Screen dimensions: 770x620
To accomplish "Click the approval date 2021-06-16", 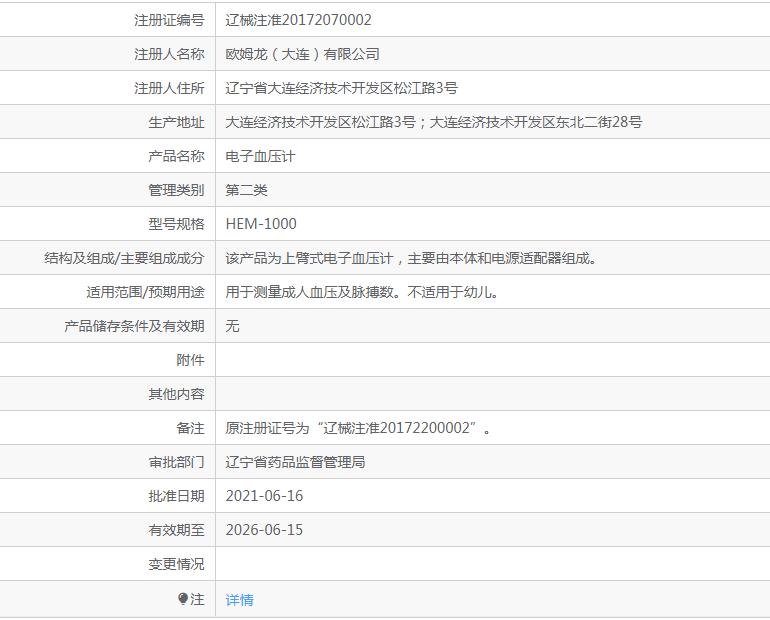I will [264, 496].
